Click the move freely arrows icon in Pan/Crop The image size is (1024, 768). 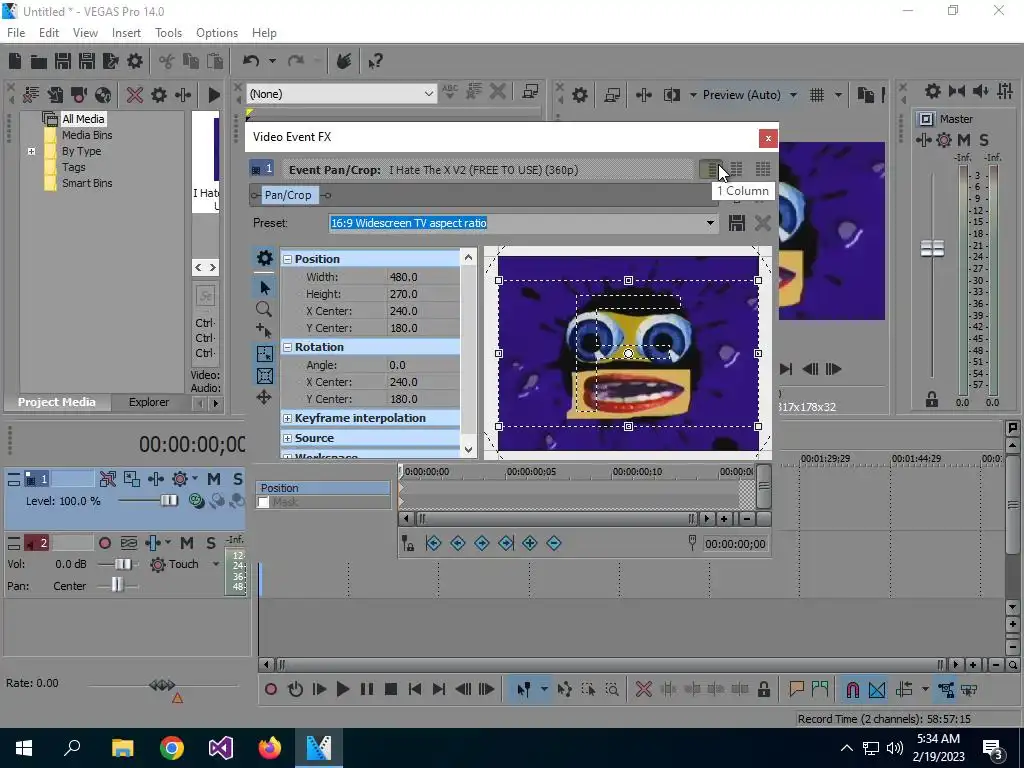pyautogui.click(x=264, y=397)
